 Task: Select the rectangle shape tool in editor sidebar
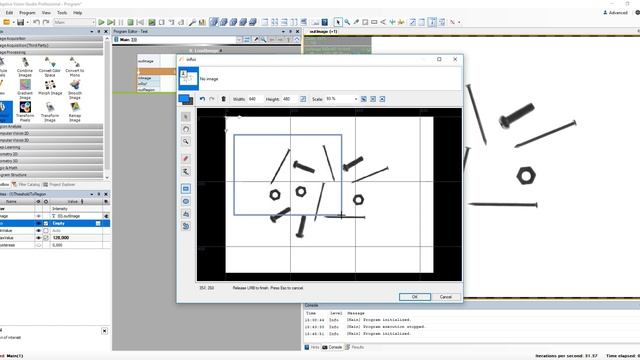click(186, 189)
